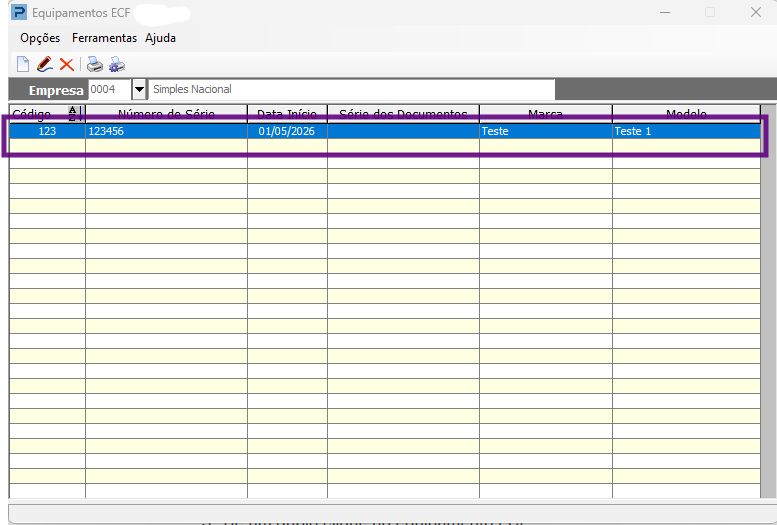Open the Ferramentas menu
This screenshot has height=525, width=777.
point(104,38)
